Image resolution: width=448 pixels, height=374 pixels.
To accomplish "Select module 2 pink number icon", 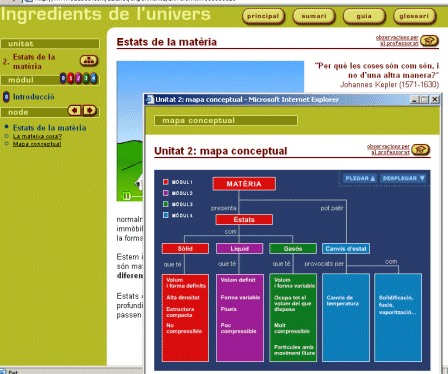I will point(78,78).
